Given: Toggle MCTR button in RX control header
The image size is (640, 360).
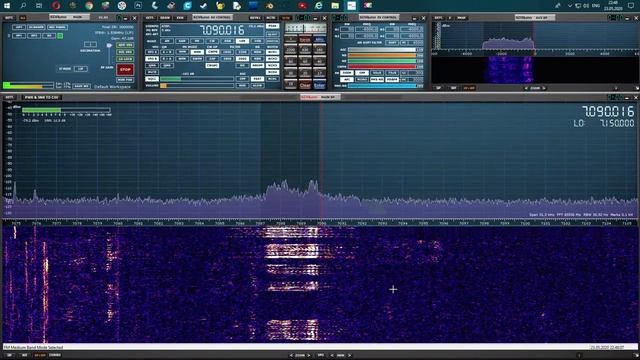Looking at the screenshot, I should tap(270, 18).
